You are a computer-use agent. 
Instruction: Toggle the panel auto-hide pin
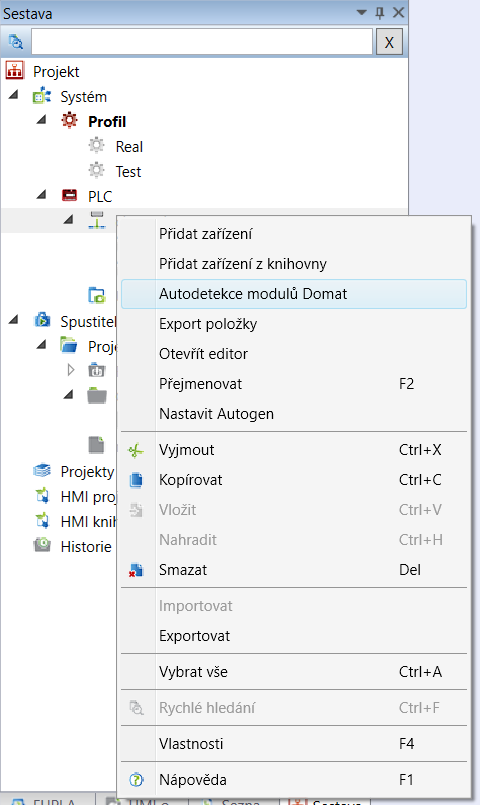(x=380, y=13)
